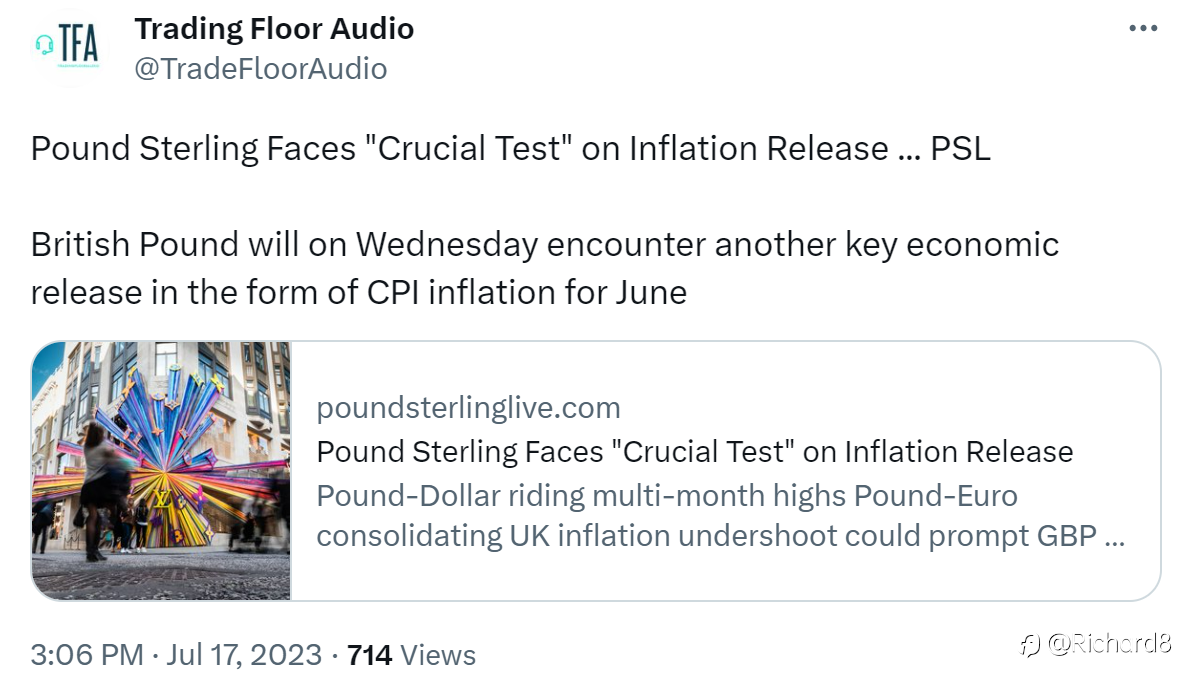Open the Trading Floor Audio profile name
Viewport: 1185px width, 684px height.
274,29
